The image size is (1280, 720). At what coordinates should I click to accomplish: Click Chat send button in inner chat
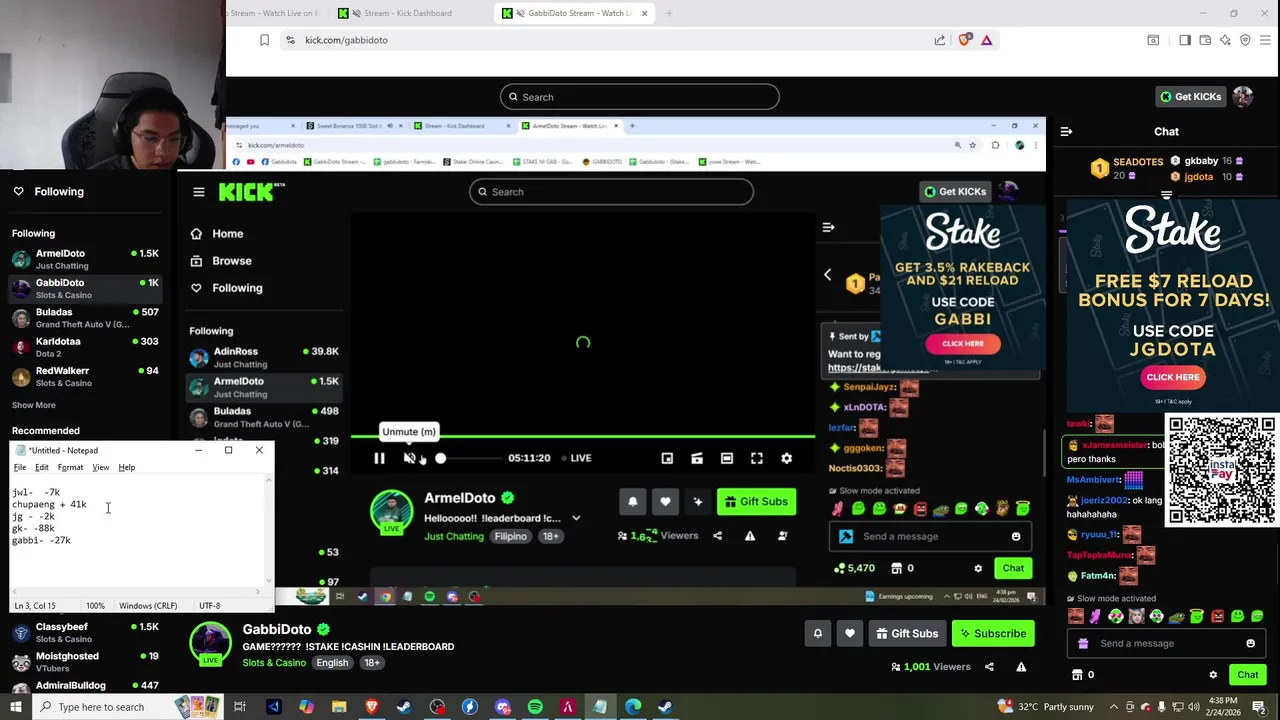(1013, 568)
